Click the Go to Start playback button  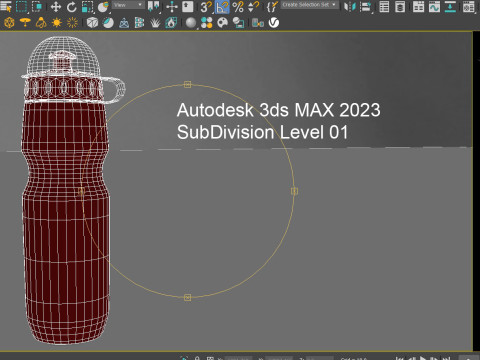(400, 358)
